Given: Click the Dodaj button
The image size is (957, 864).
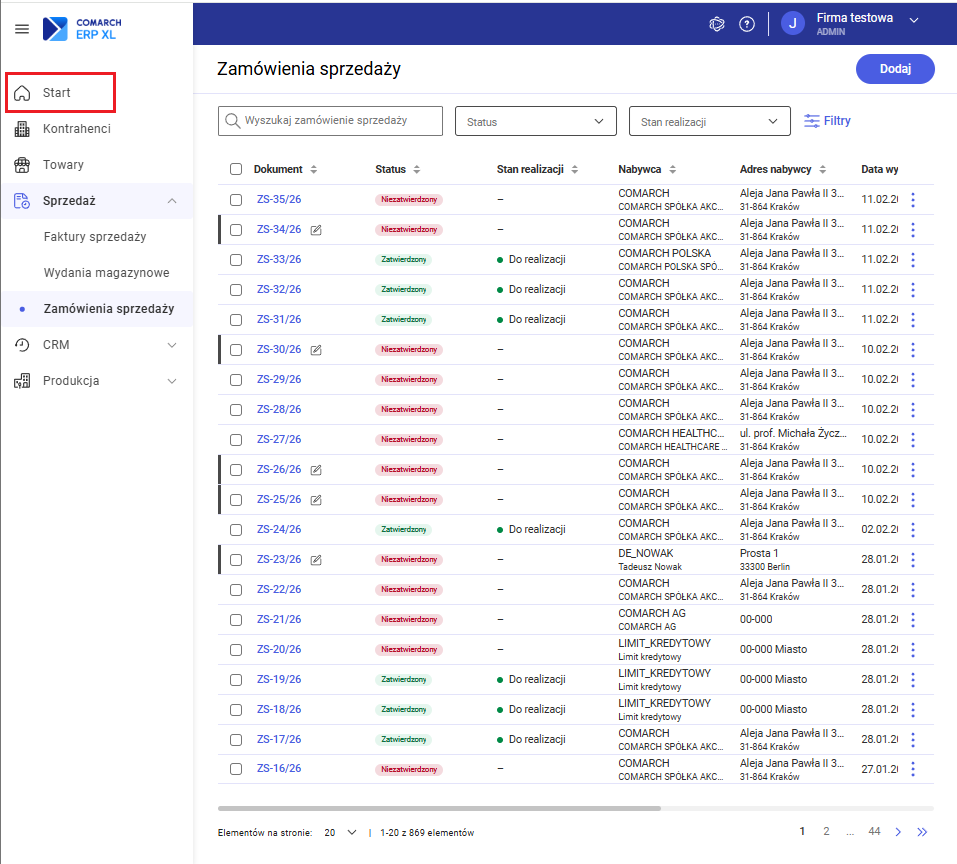Looking at the screenshot, I should coord(894,69).
